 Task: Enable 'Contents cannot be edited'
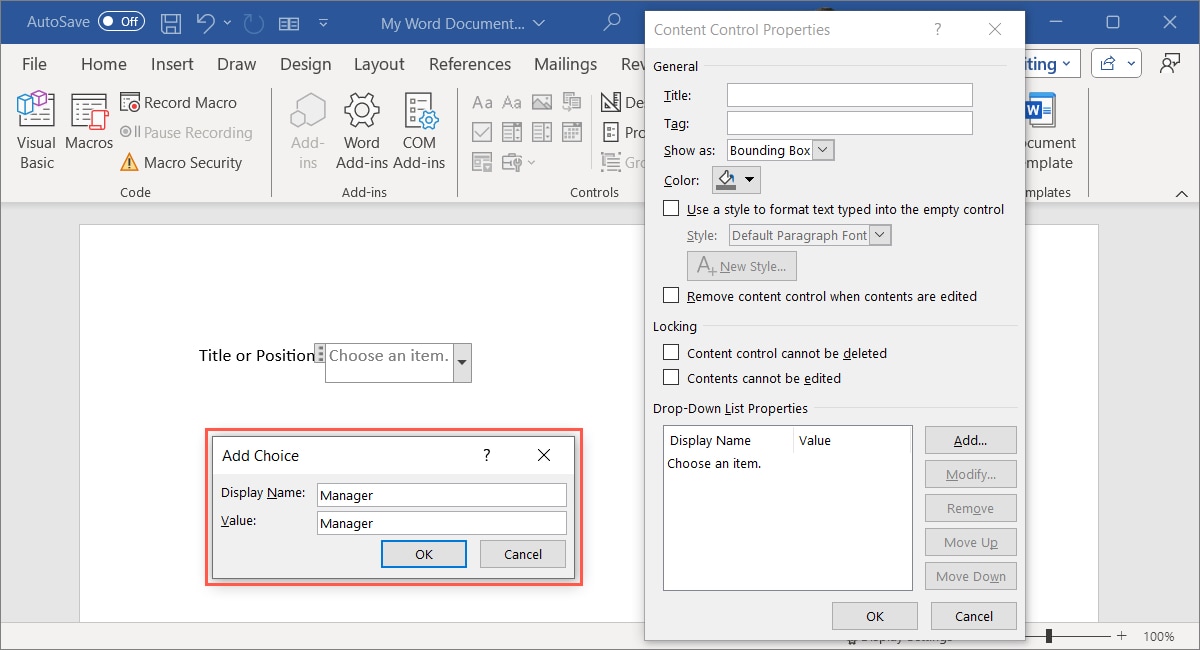(671, 378)
